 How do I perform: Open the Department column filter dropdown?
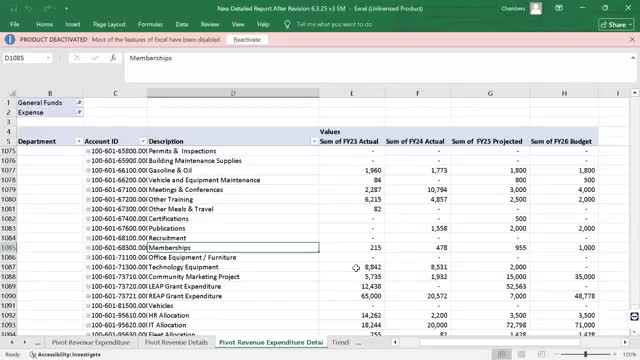click(x=79, y=141)
